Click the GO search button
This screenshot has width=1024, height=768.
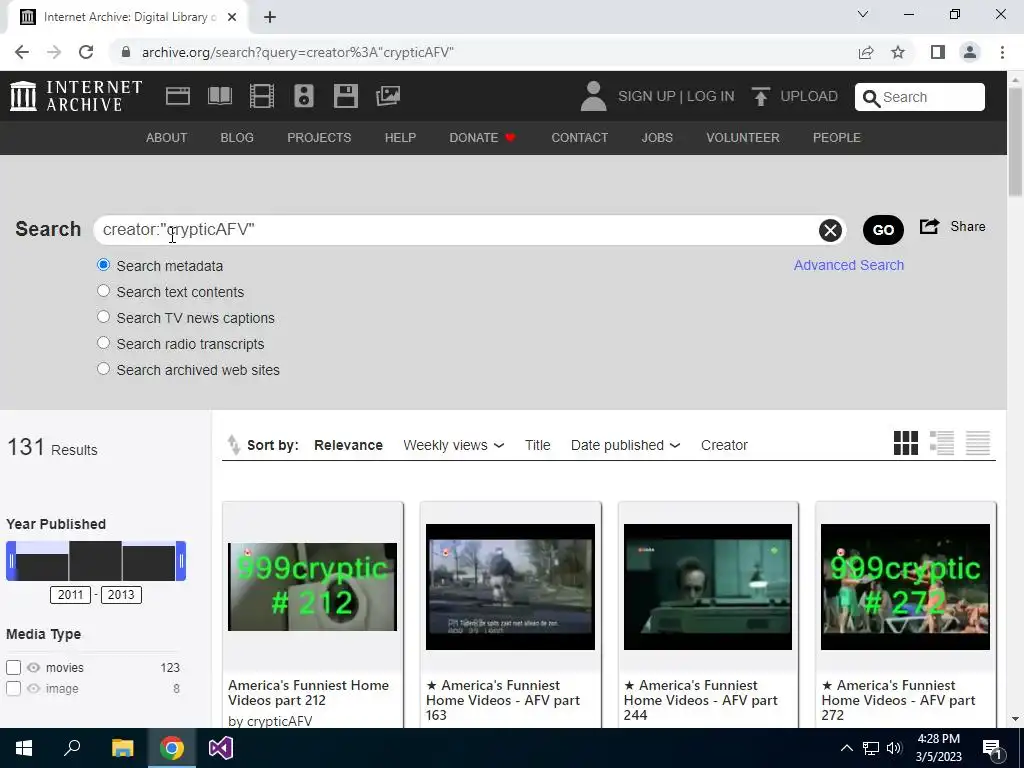pyautogui.click(x=883, y=230)
